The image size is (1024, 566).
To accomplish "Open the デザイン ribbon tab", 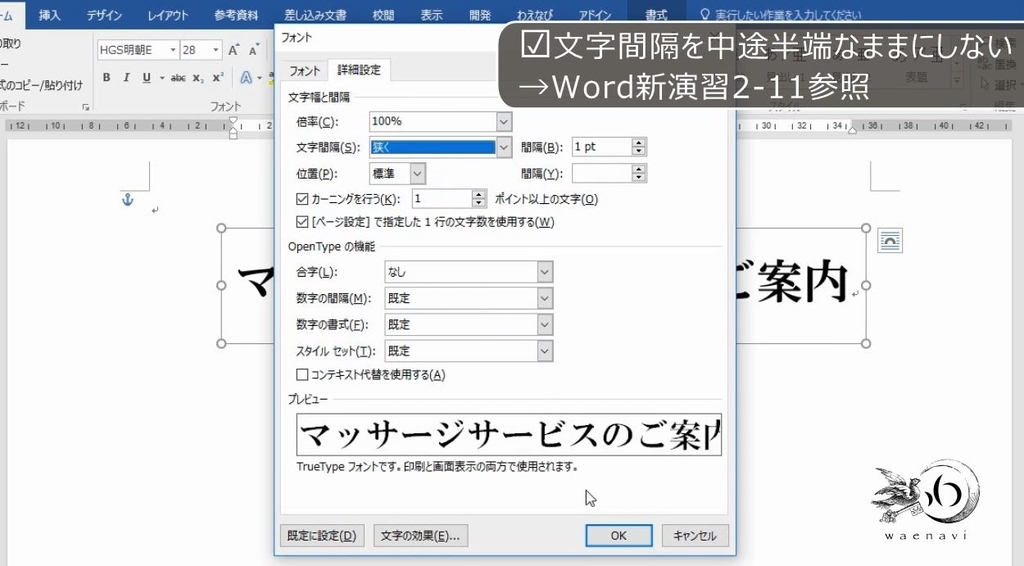I will tap(104, 14).
